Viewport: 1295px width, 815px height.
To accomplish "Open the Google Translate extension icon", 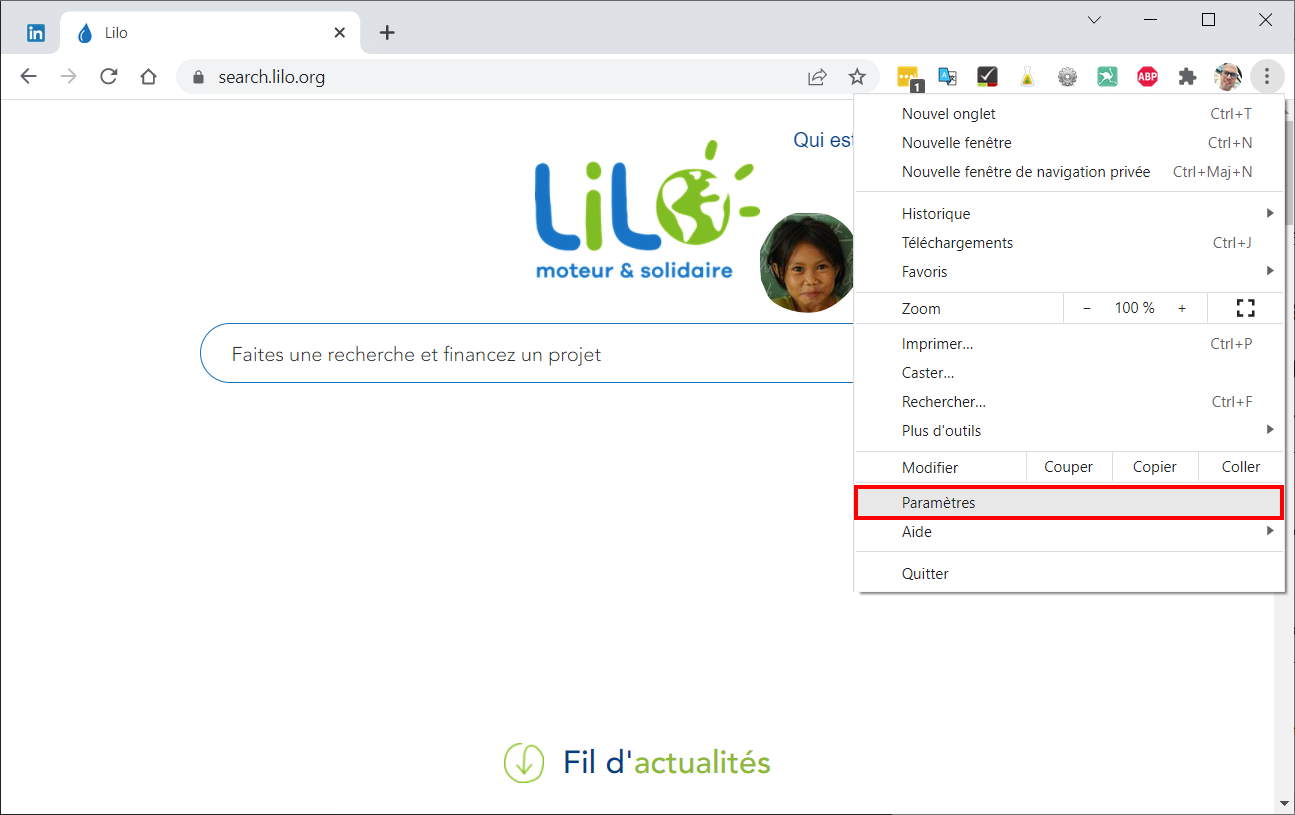I will pyautogui.click(x=947, y=77).
